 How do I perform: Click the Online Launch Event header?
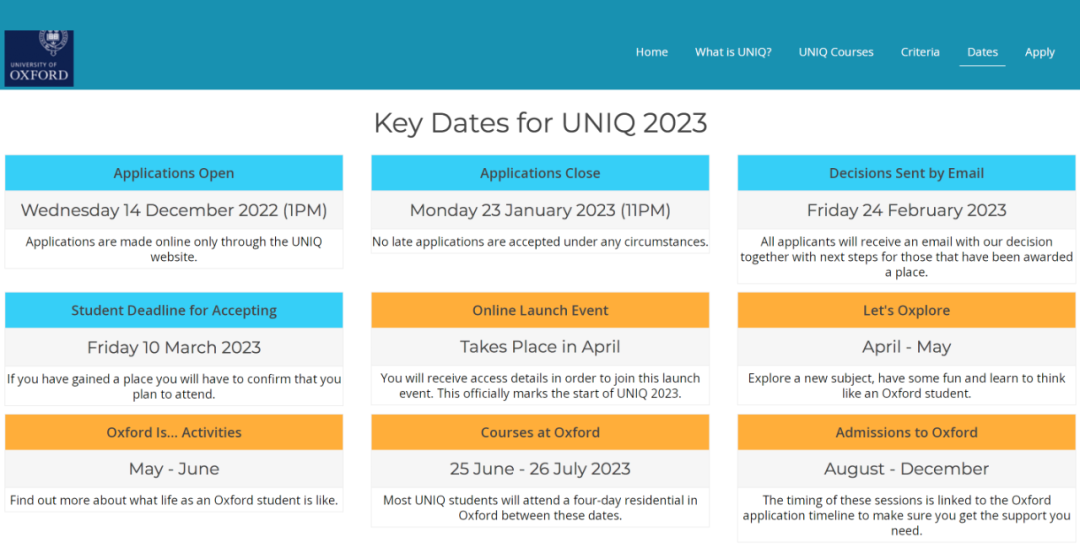coord(540,310)
